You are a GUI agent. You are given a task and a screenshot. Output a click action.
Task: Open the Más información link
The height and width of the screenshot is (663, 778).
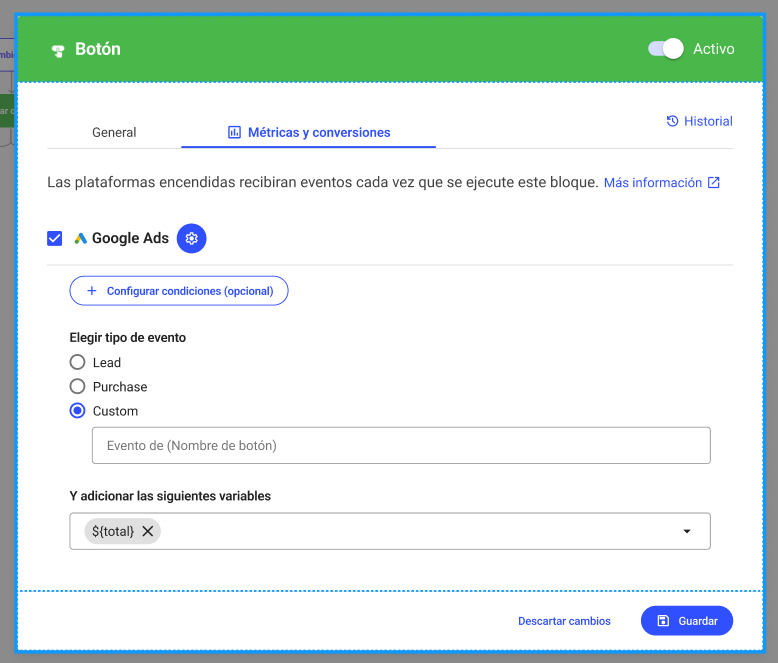coord(661,183)
